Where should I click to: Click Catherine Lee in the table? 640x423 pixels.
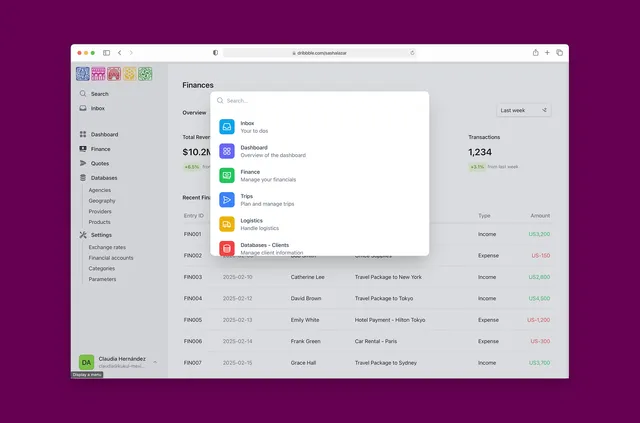coord(307,277)
